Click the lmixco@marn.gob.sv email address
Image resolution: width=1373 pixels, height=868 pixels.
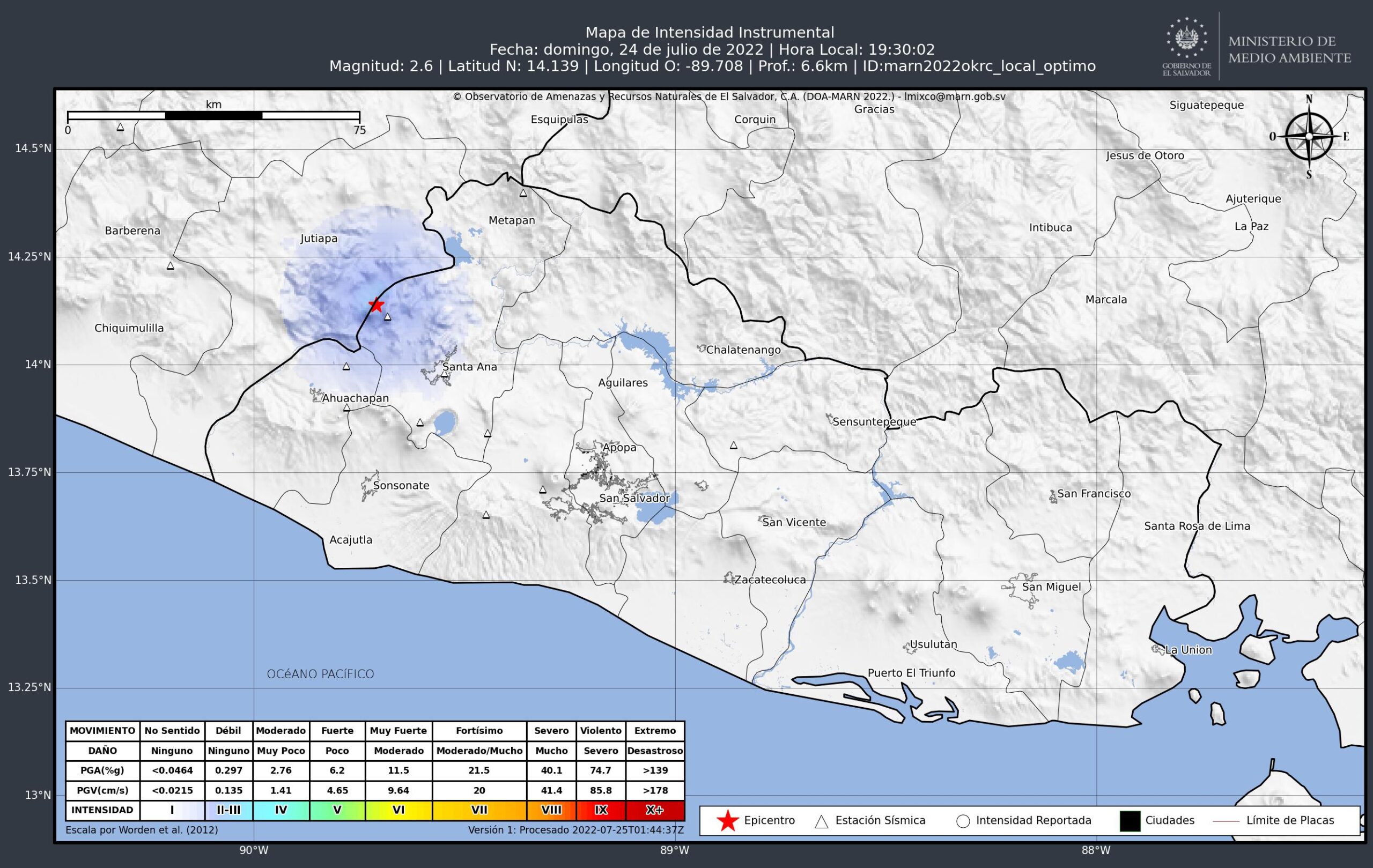pyautogui.click(x=955, y=97)
